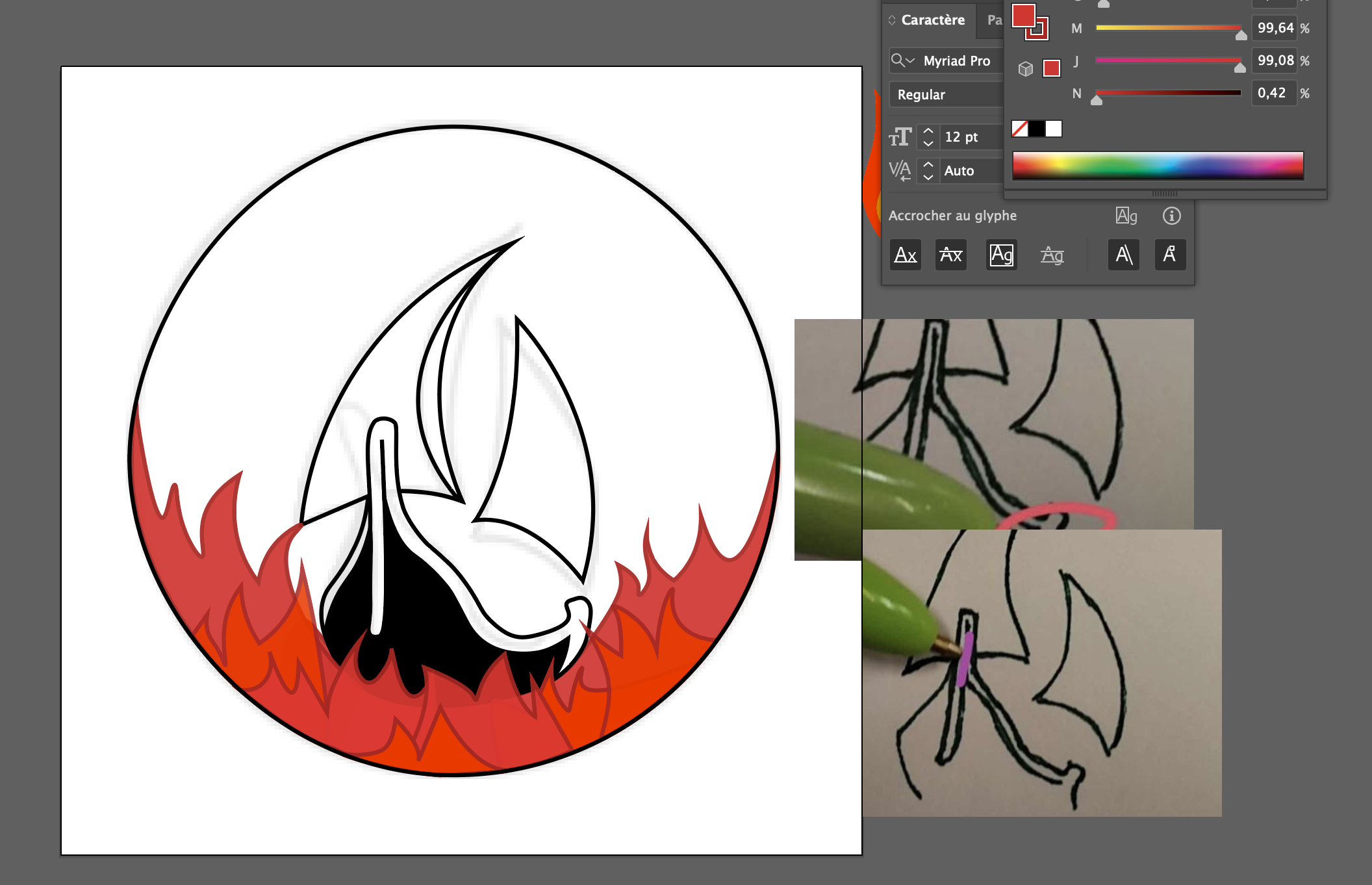Click the font size TT icon
Screen dimensions: 1372x885
coord(900,137)
